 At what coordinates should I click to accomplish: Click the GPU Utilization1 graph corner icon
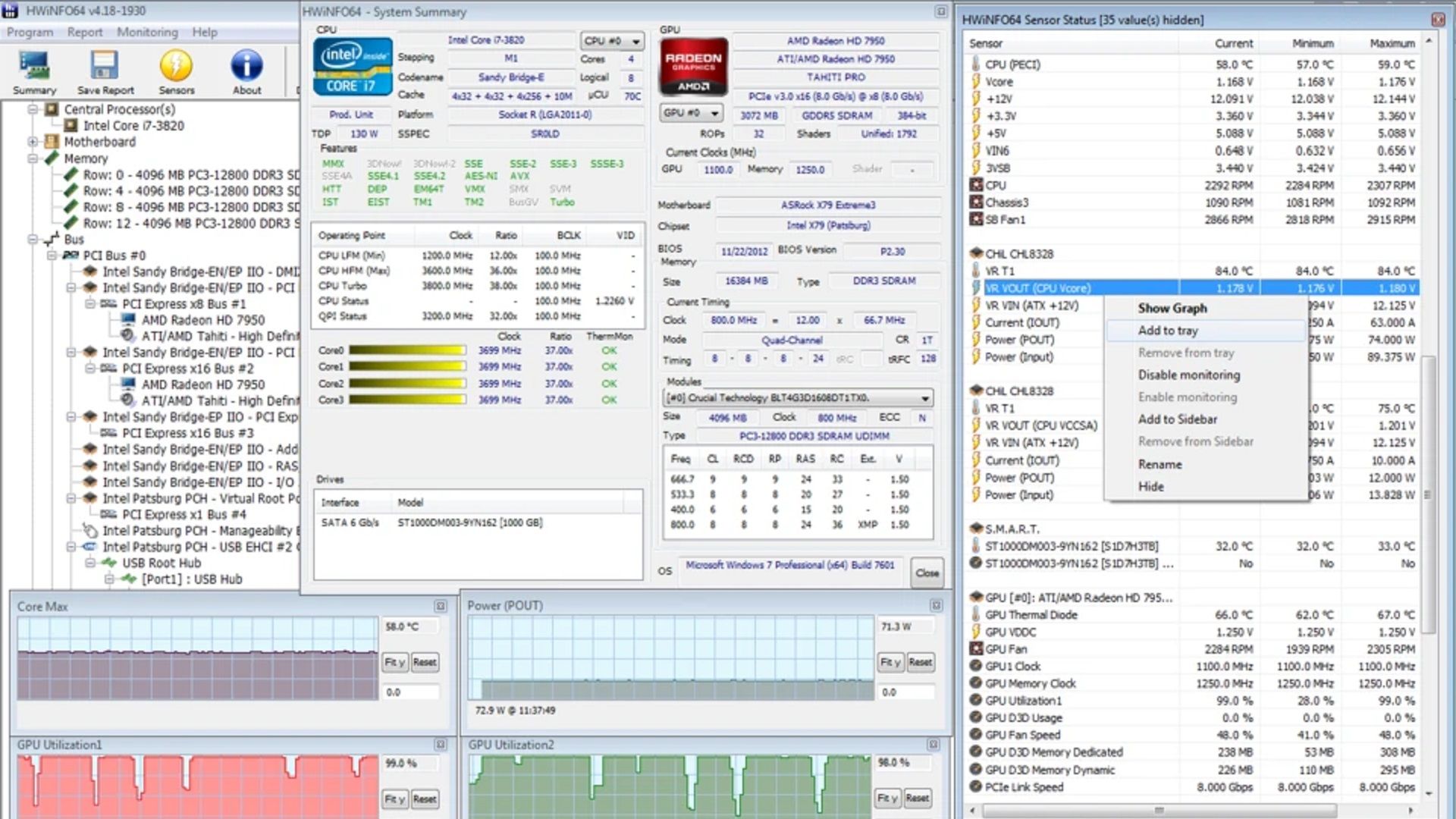tap(441, 745)
